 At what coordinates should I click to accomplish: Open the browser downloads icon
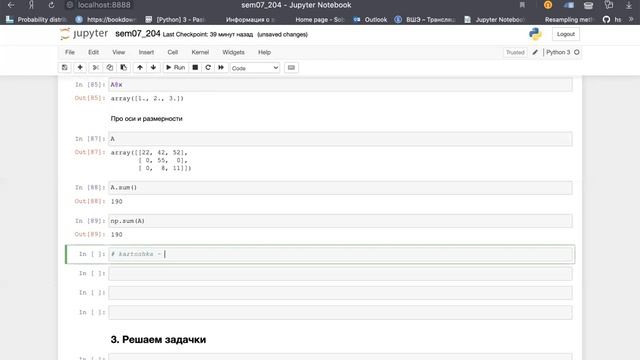point(629,5)
